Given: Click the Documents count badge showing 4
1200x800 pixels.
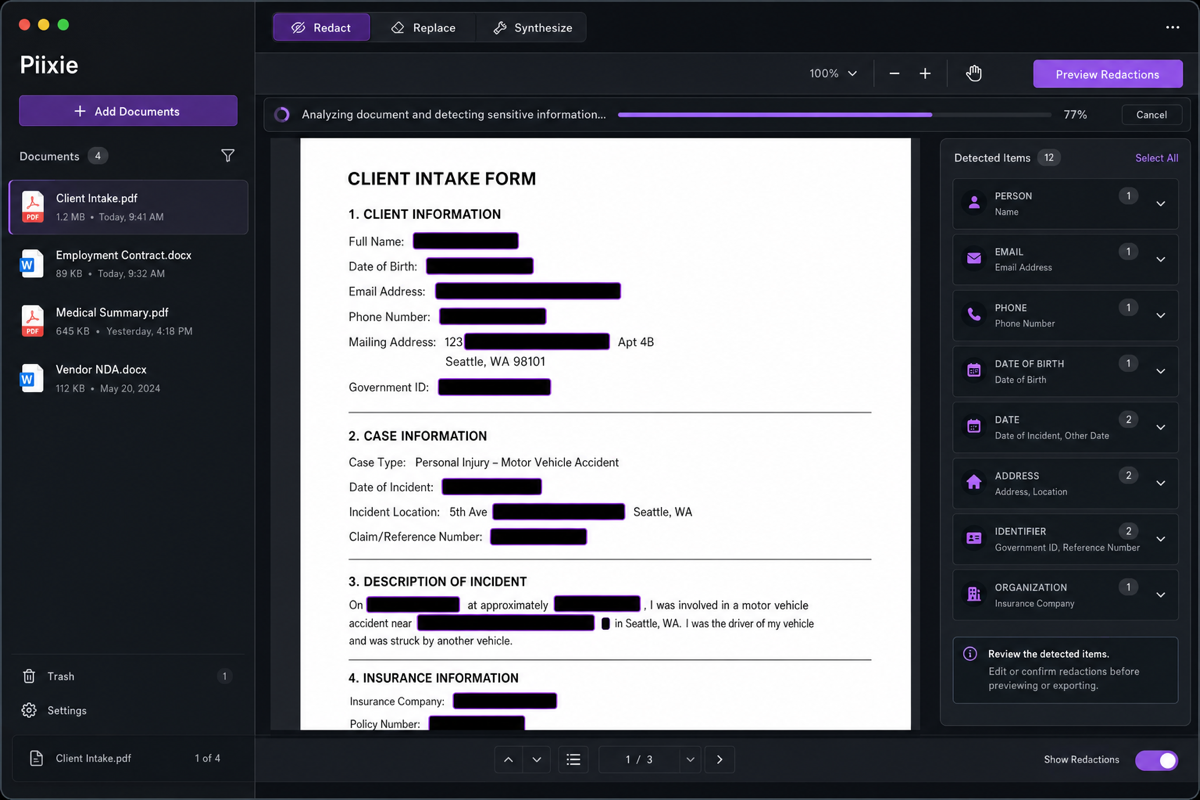Looking at the screenshot, I should (x=98, y=156).
